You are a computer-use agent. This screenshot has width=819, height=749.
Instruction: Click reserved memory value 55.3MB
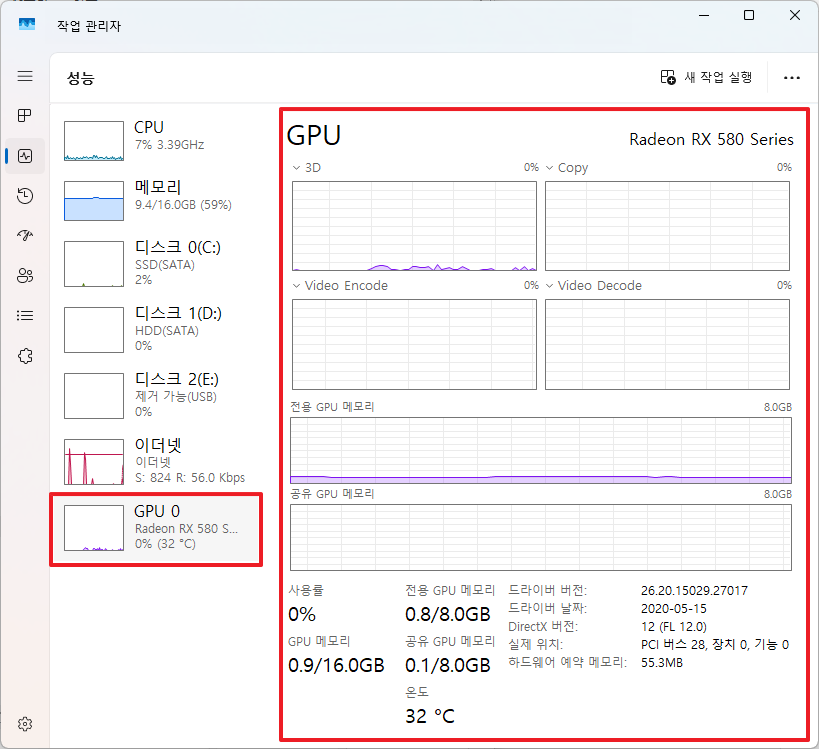[662, 663]
